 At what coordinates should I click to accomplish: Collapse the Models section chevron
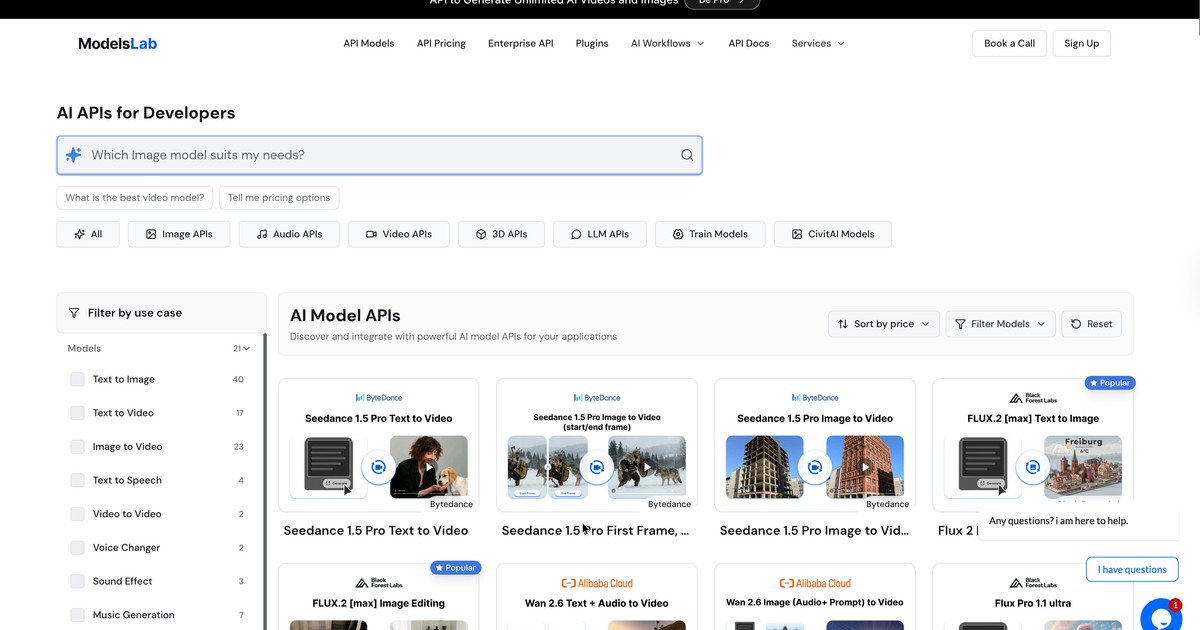point(246,349)
